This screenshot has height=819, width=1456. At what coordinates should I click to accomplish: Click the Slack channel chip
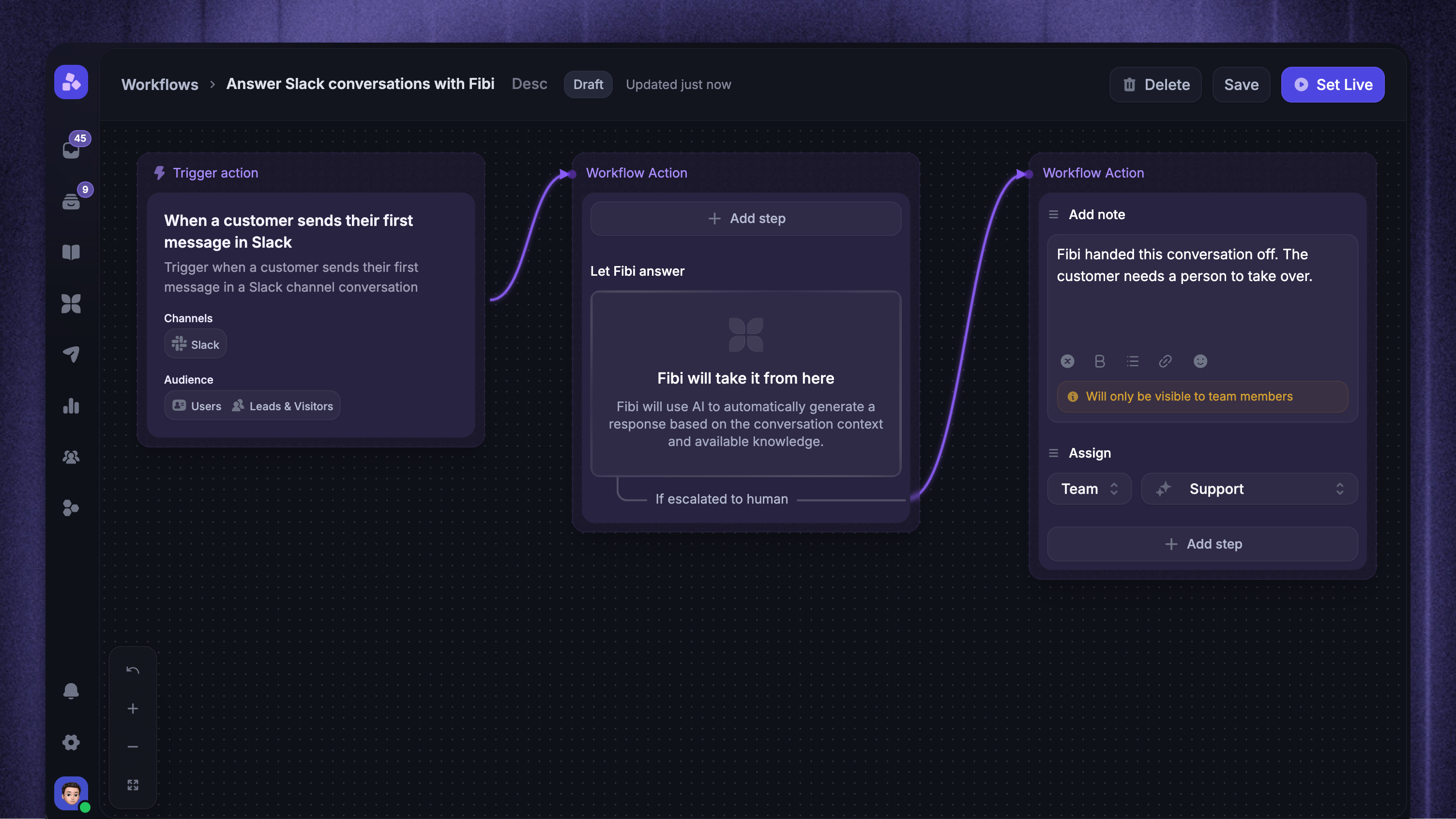(x=196, y=344)
